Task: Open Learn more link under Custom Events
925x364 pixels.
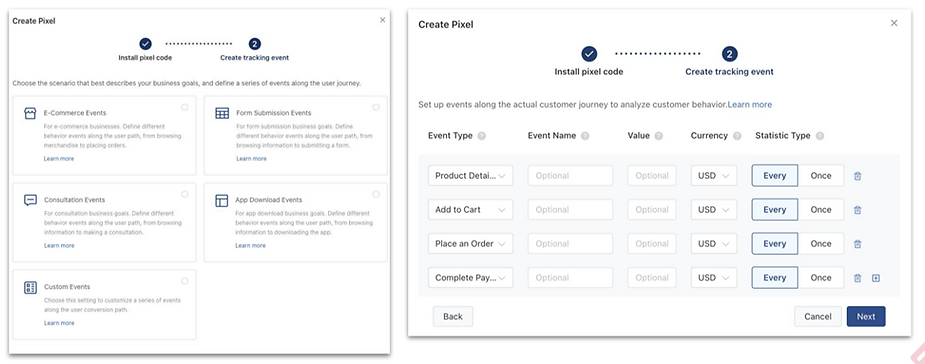Action: click(x=59, y=323)
